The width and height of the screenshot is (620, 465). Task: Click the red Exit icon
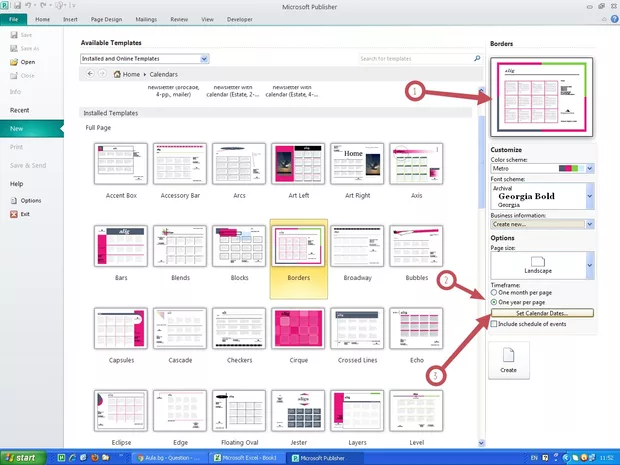14,214
